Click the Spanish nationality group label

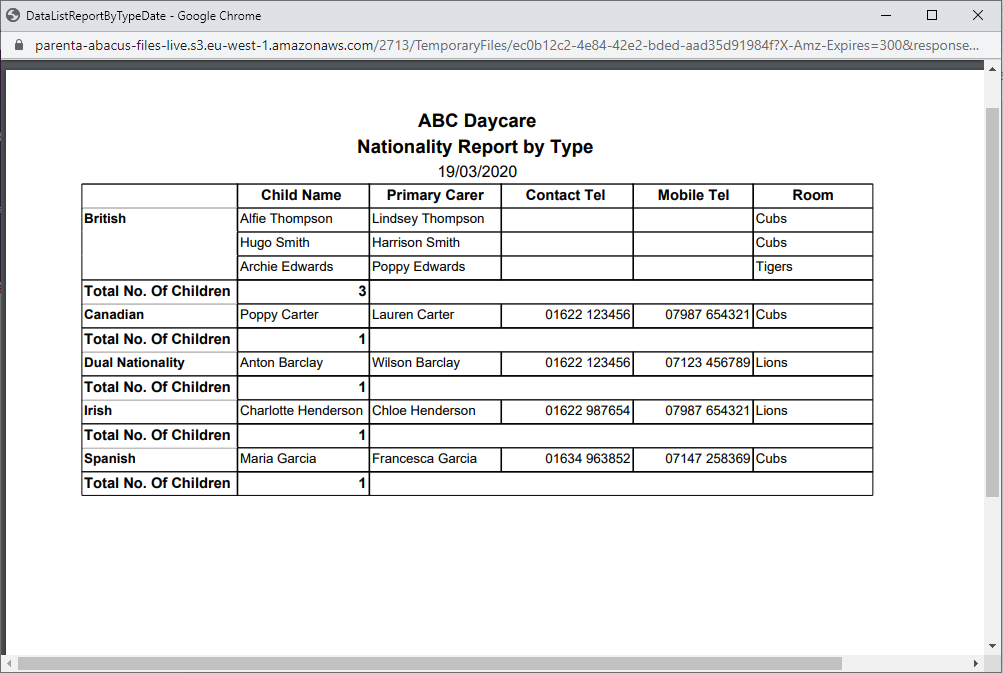pos(110,459)
